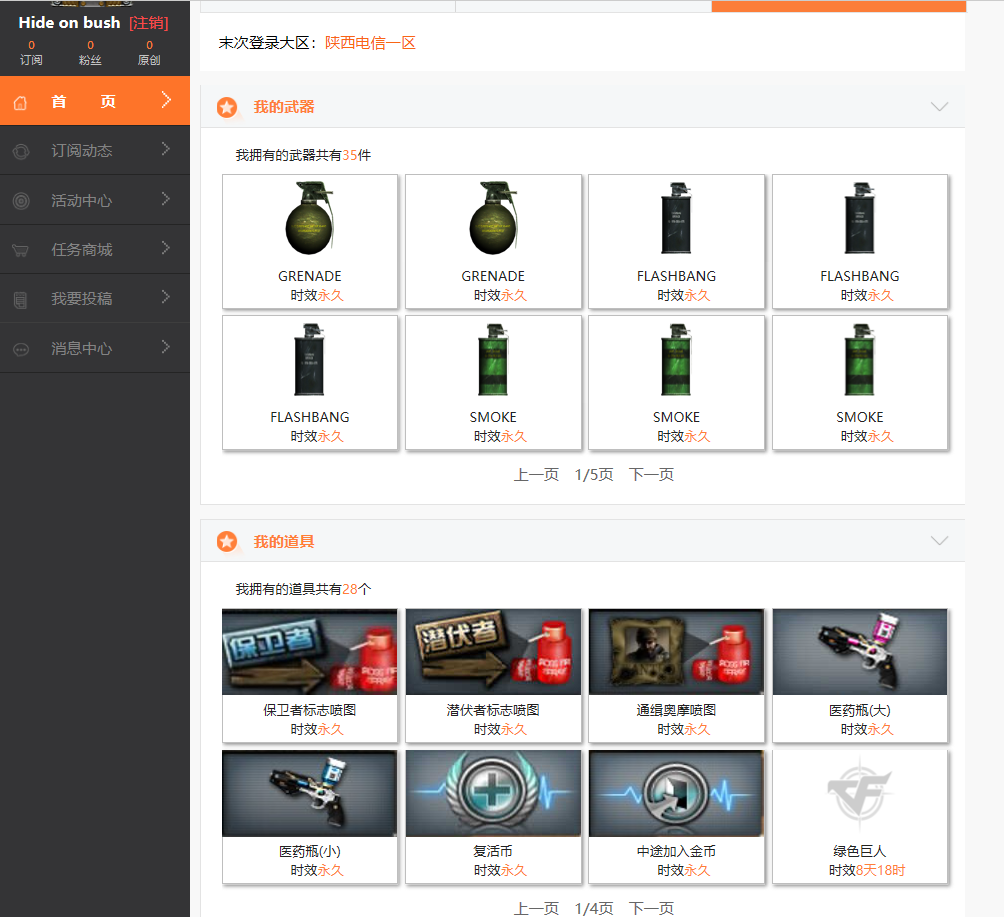The height and width of the screenshot is (917, 1004).
Task: Go to 上一页 in weapons list
Action: pos(536,475)
